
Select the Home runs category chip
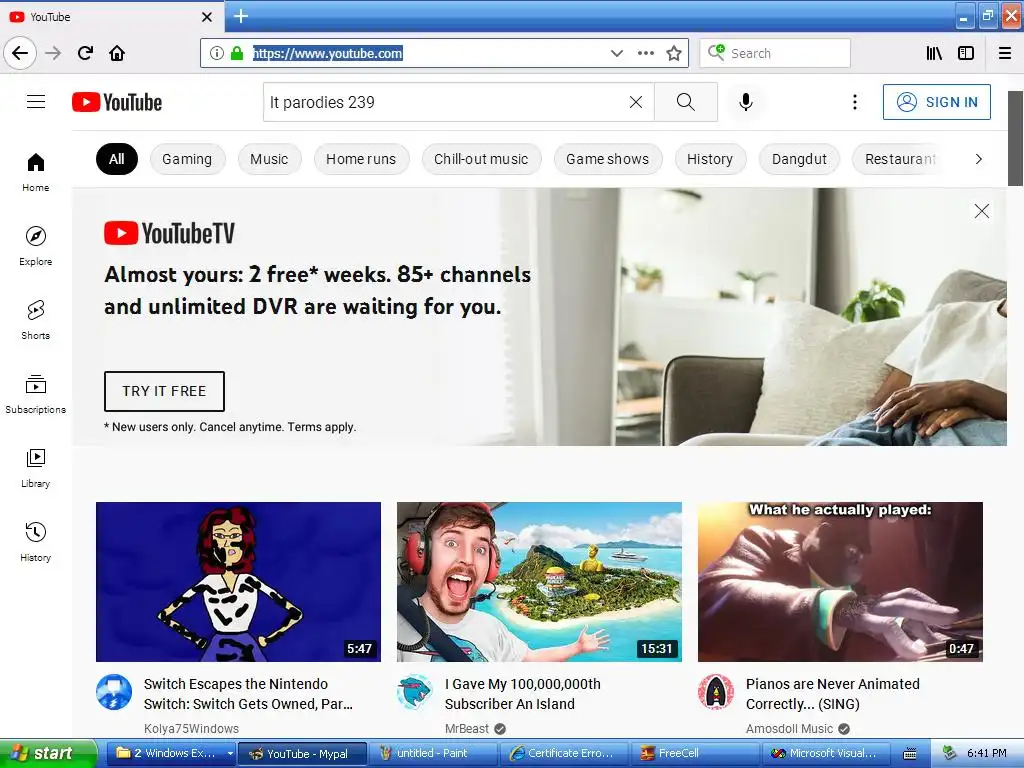[x=361, y=159]
